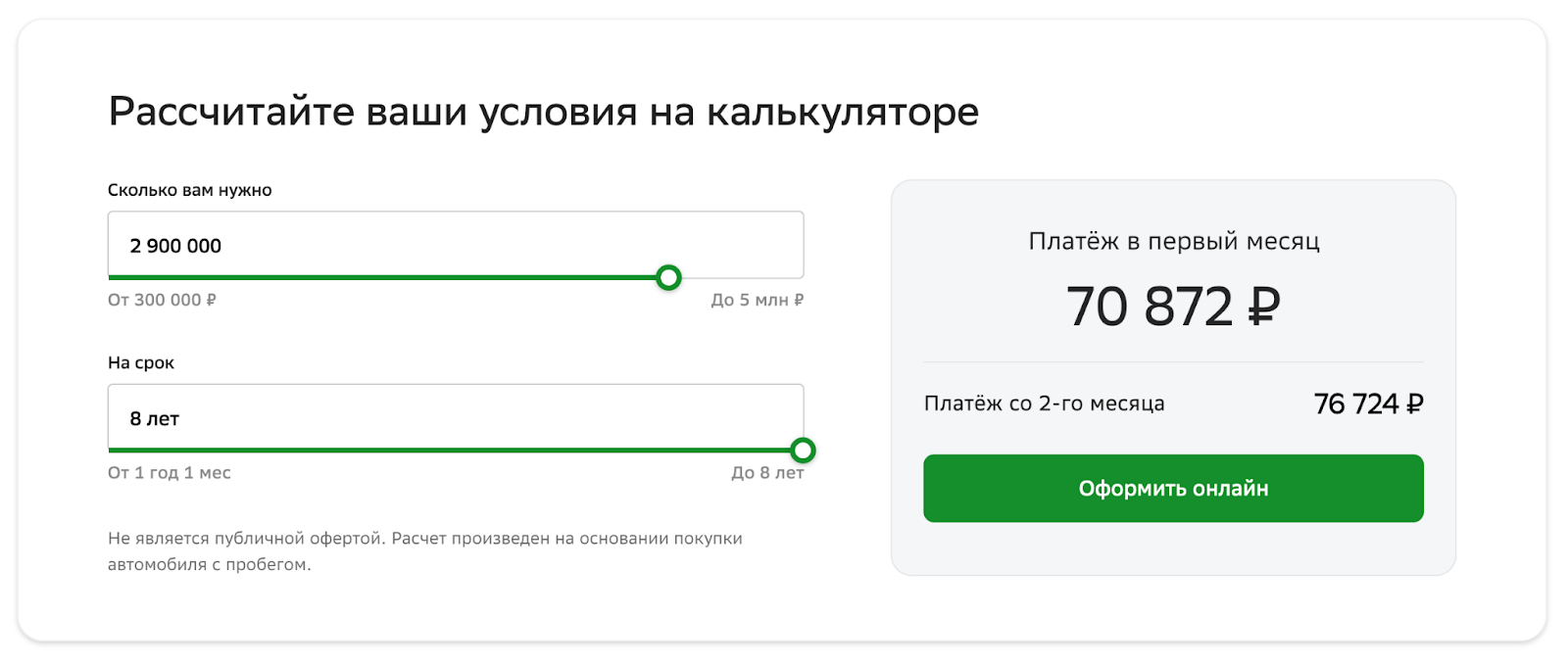
Task: Click the На срок label
Action: point(141,362)
